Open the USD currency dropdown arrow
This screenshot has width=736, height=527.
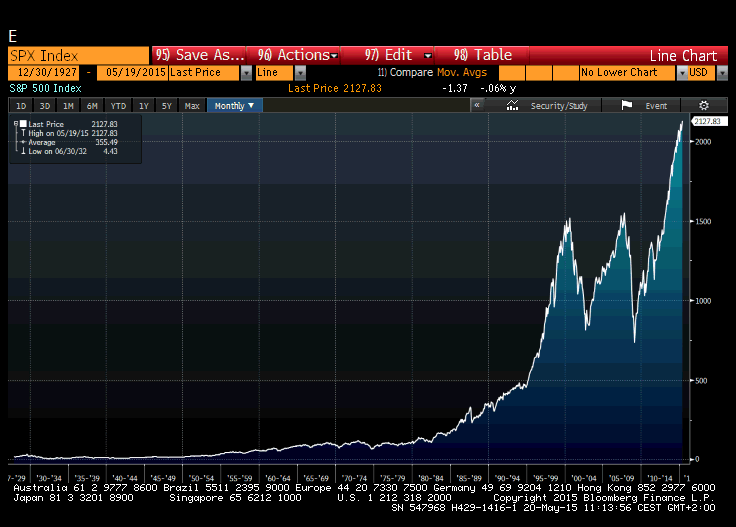(x=722, y=73)
